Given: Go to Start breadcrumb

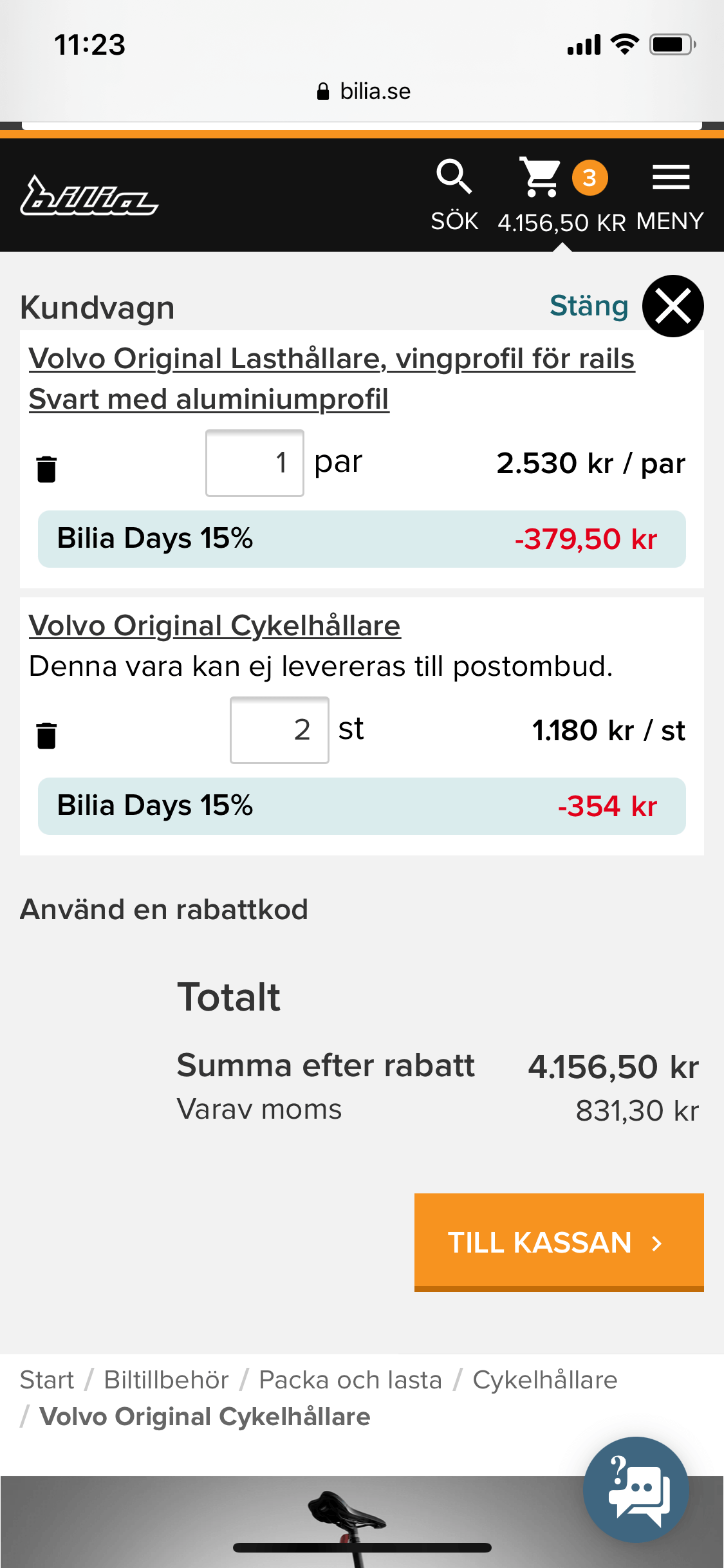Looking at the screenshot, I should point(47,1379).
